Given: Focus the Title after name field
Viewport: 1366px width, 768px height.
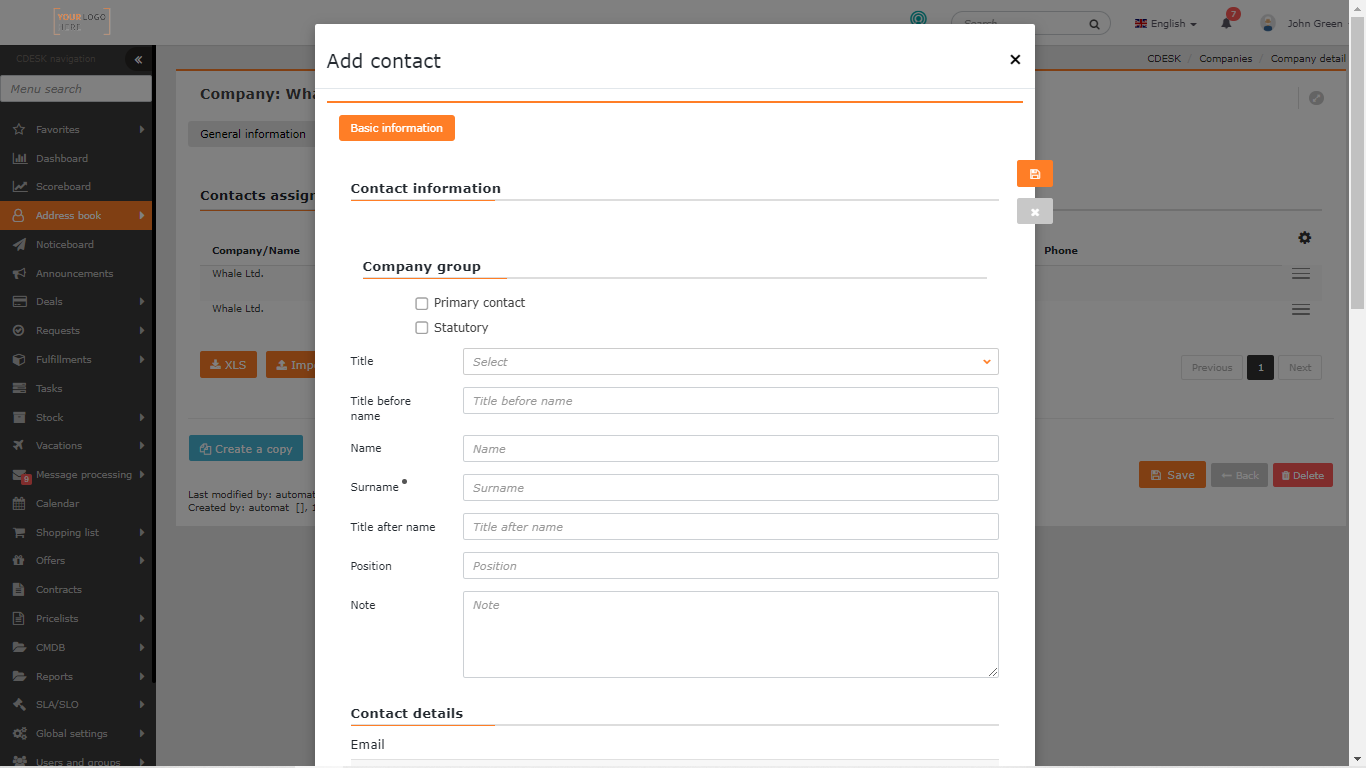Looking at the screenshot, I should [x=731, y=527].
